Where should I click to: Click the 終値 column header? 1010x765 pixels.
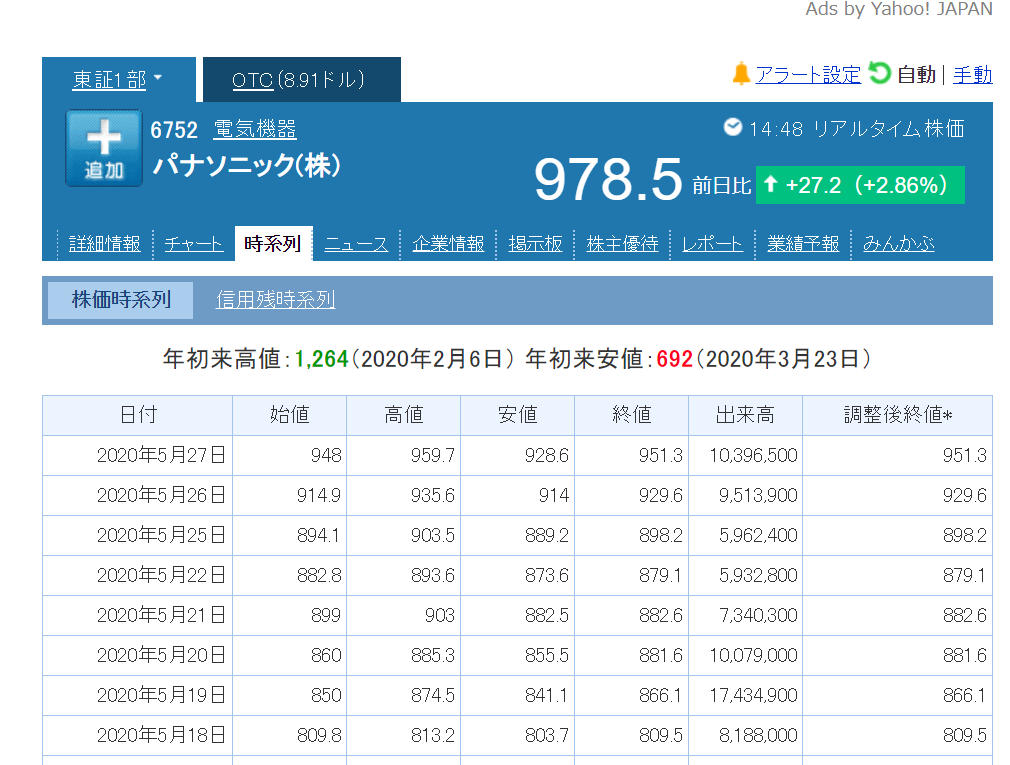point(632,415)
